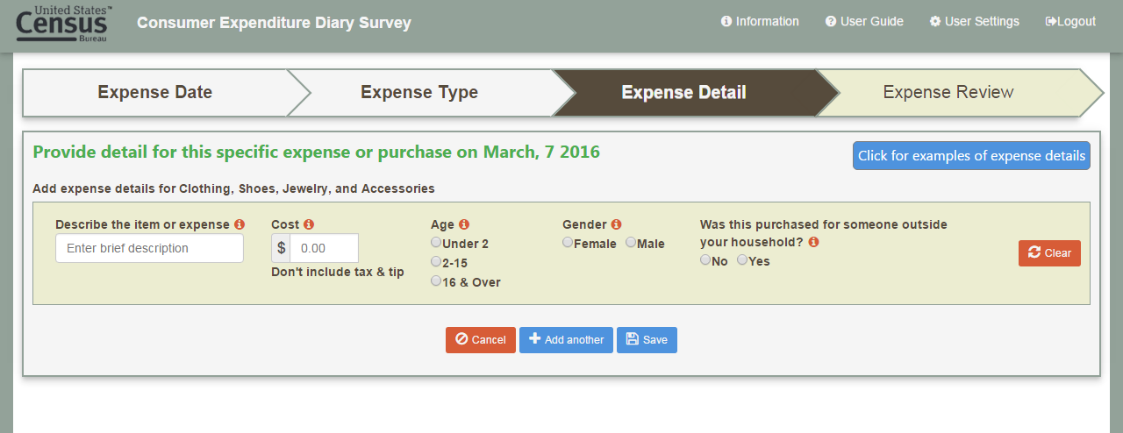Image resolution: width=1123 pixels, height=433 pixels.
Task: Open the User Guide link
Action: pos(864,22)
